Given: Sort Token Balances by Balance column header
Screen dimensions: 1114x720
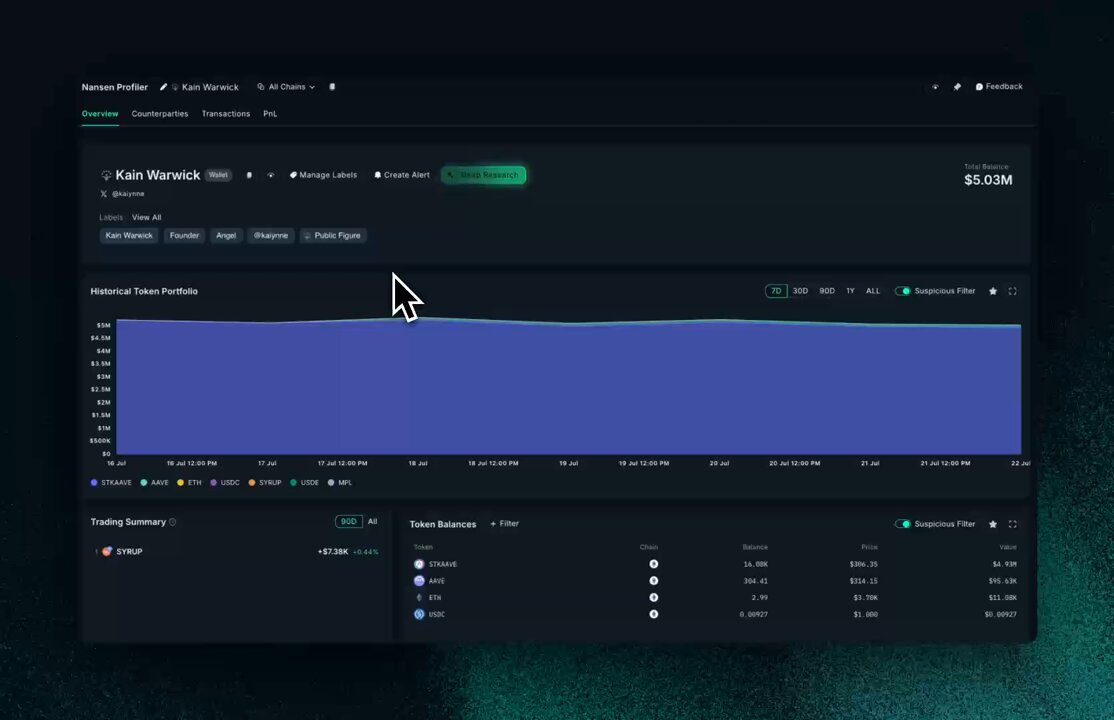Looking at the screenshot, I should click(x=755, y=547).
